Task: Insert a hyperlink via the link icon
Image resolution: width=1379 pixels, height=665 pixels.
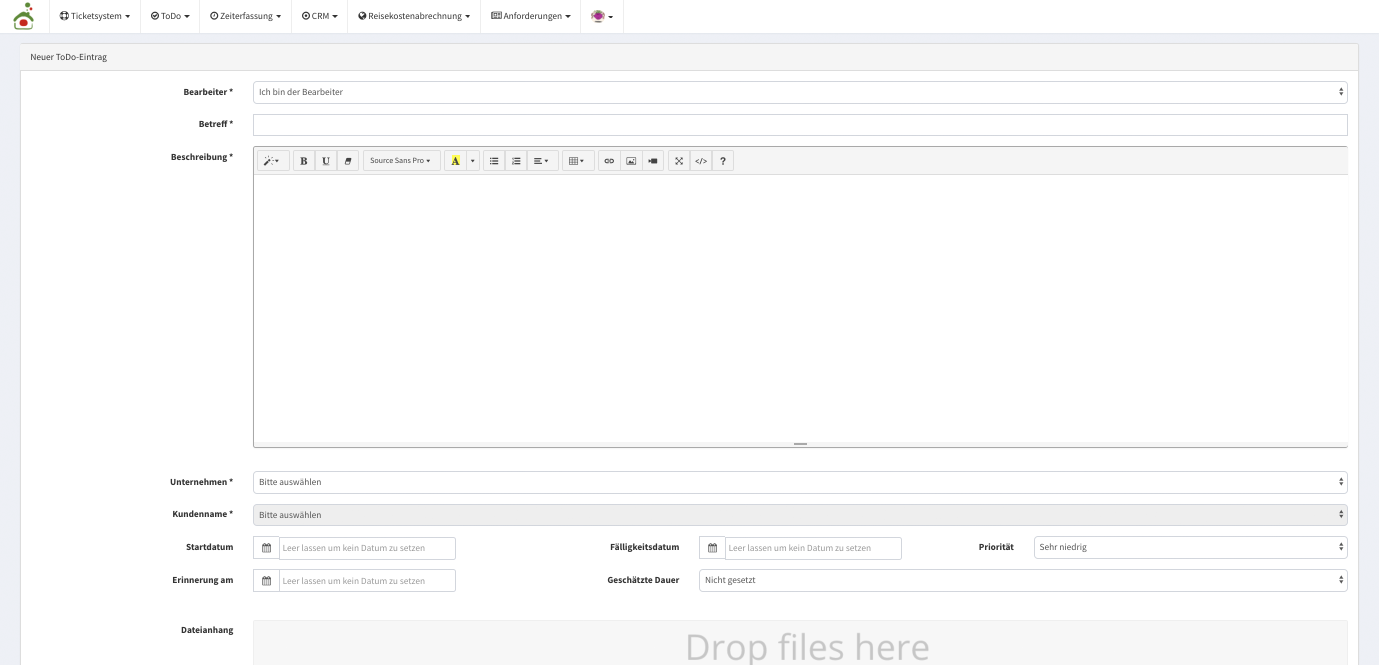Action: (609, 160)
